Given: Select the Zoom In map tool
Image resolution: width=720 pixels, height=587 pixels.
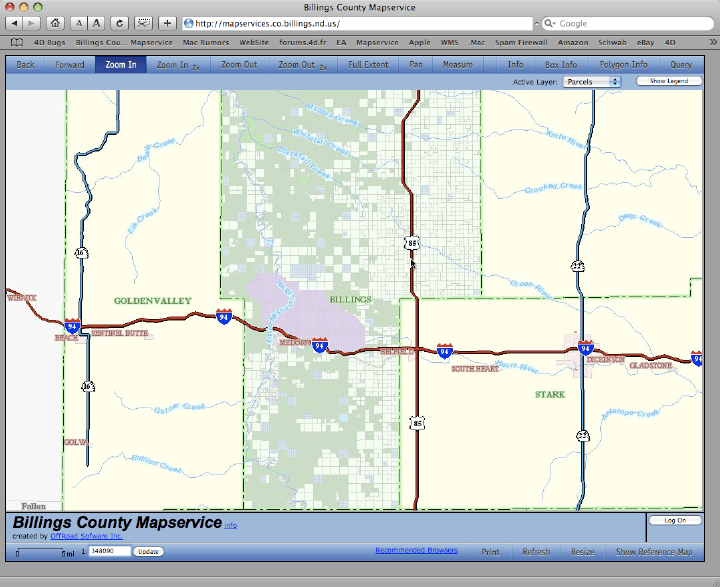Looking at the screenshot, I should 120,64.
